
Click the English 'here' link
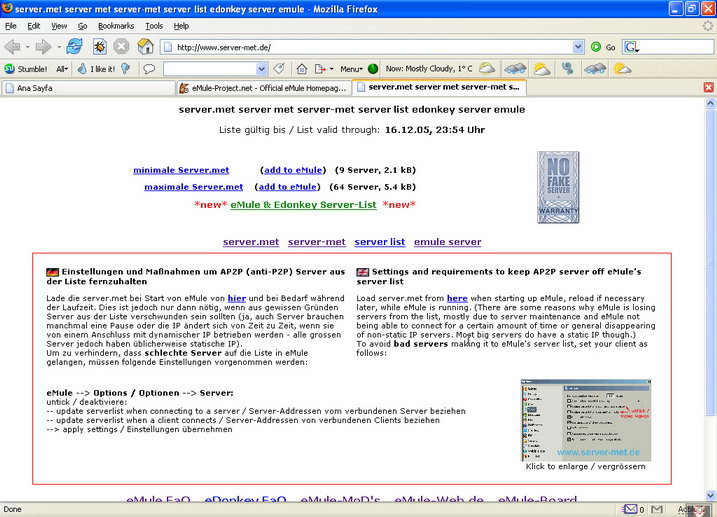click(457, 298)
